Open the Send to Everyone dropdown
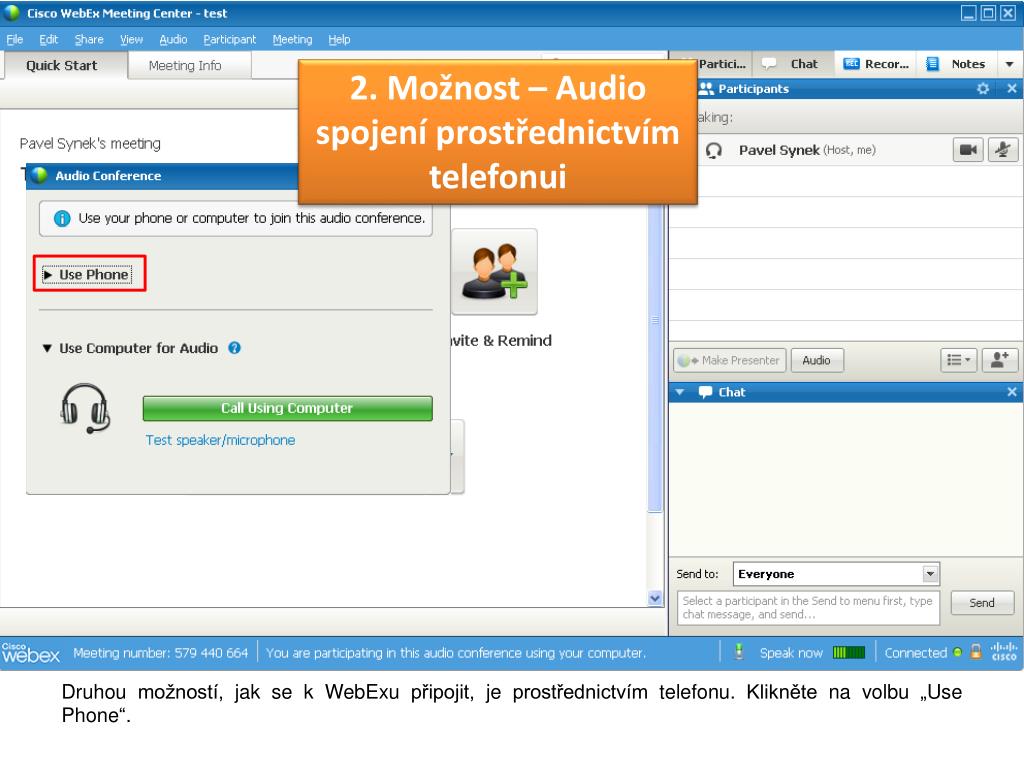 click(x=930, y=574)
